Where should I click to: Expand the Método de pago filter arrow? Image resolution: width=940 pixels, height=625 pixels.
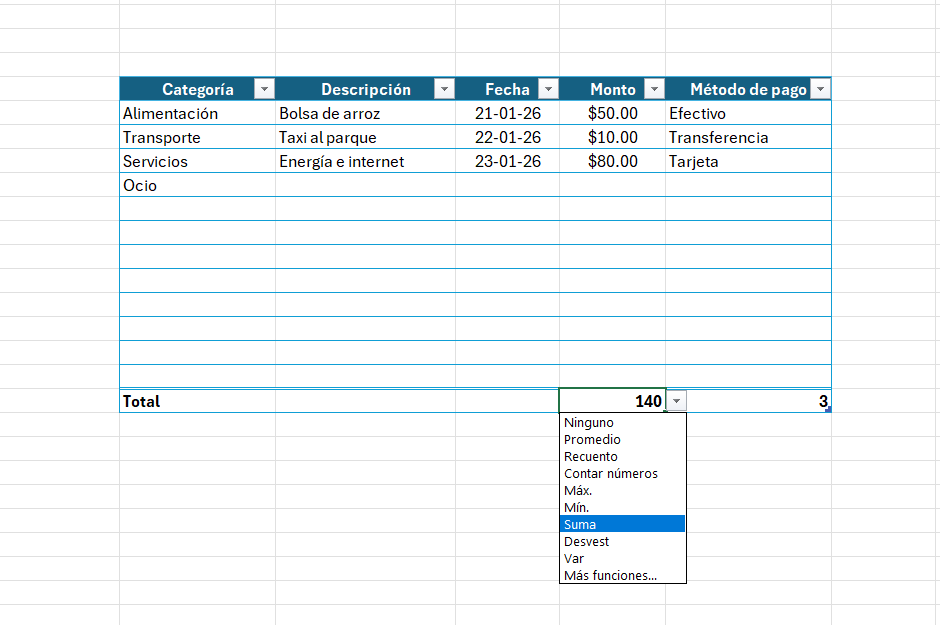[x=820, y=90]
